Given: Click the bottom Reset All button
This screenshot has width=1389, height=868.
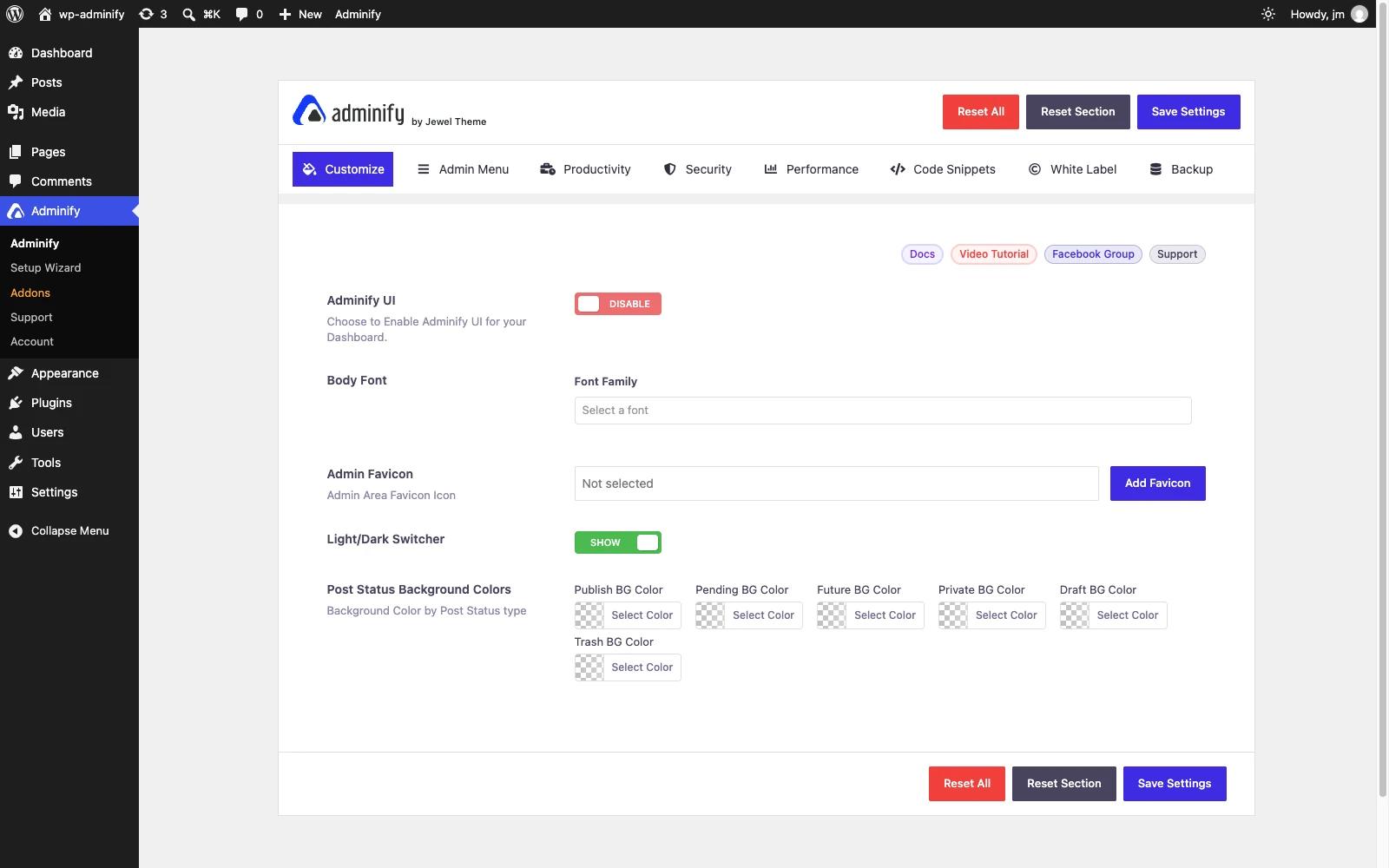Looking at the screenshot, I should (967, 784).
